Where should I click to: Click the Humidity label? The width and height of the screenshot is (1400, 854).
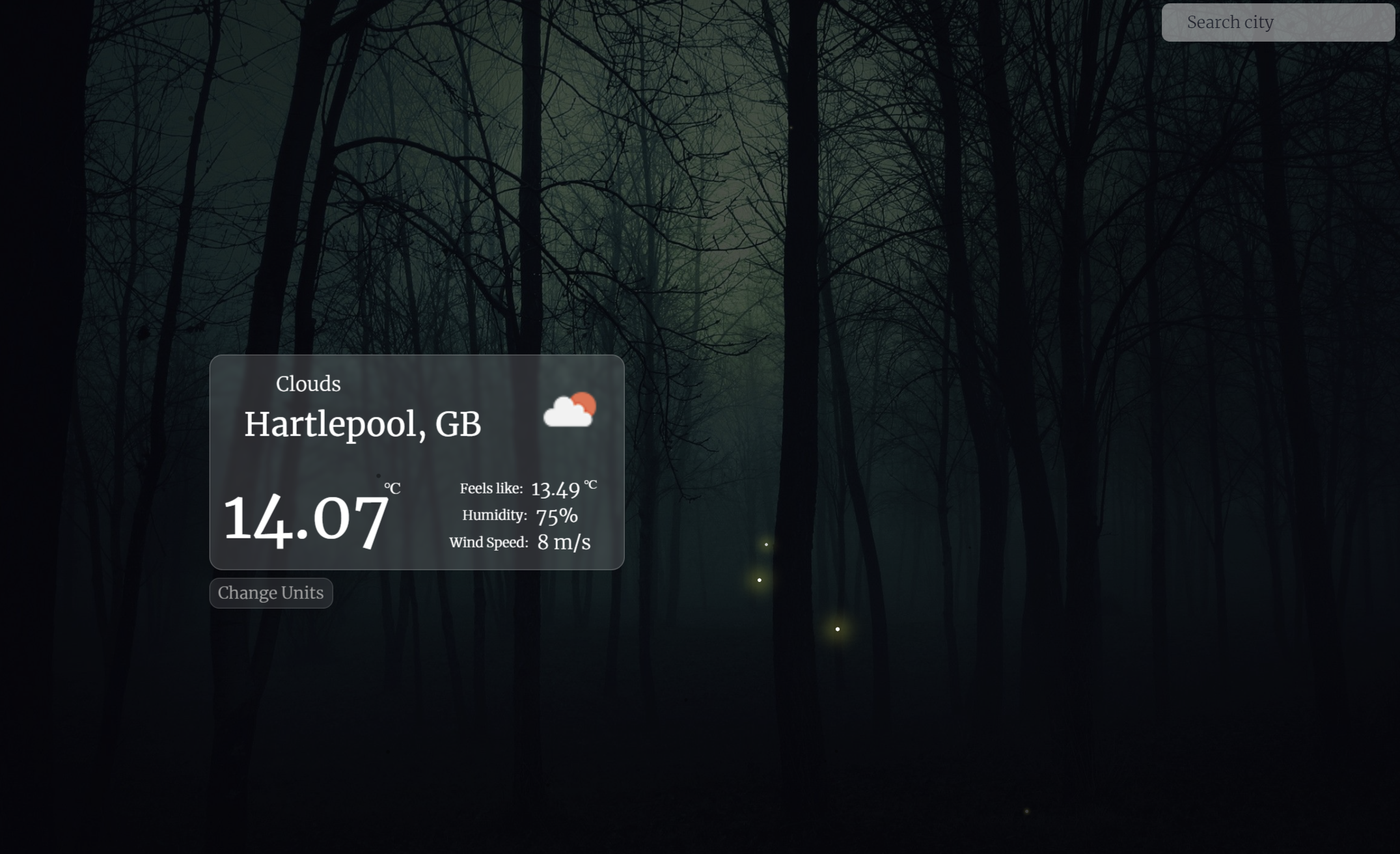tap(494, 516)
